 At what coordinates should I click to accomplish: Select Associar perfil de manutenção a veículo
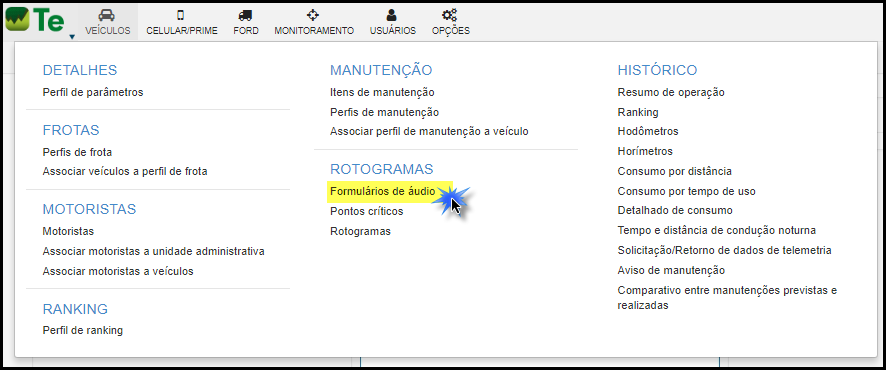(x=429, y=132)
